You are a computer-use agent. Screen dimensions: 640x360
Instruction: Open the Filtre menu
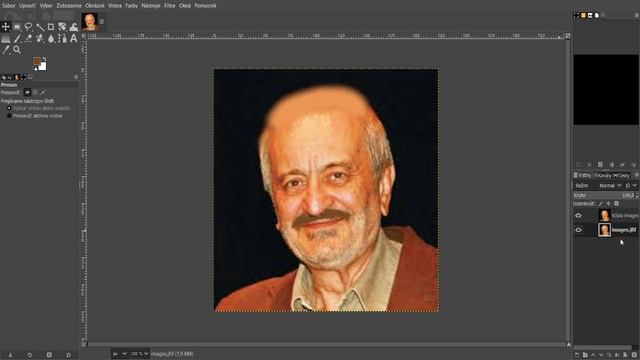tap(169, 6)
